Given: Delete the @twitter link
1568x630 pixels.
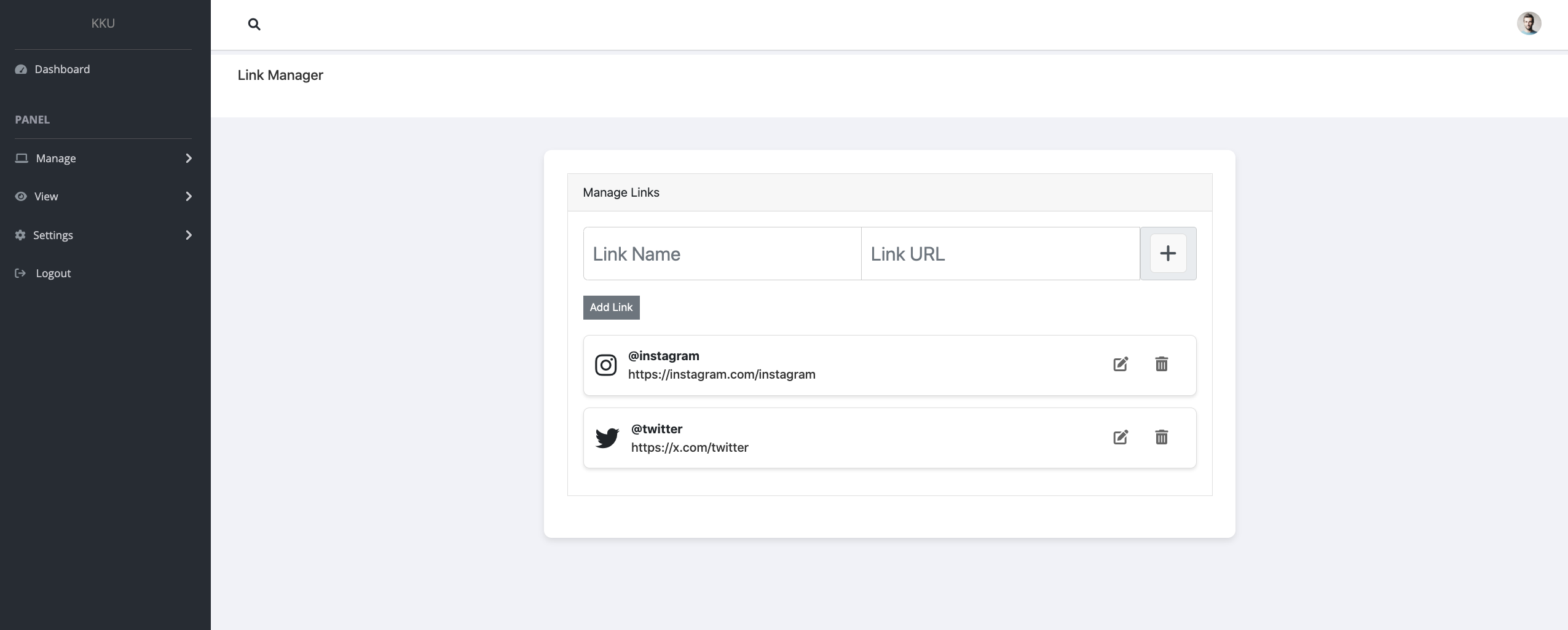Looking at the screenshot, I should coord(1161,438).
